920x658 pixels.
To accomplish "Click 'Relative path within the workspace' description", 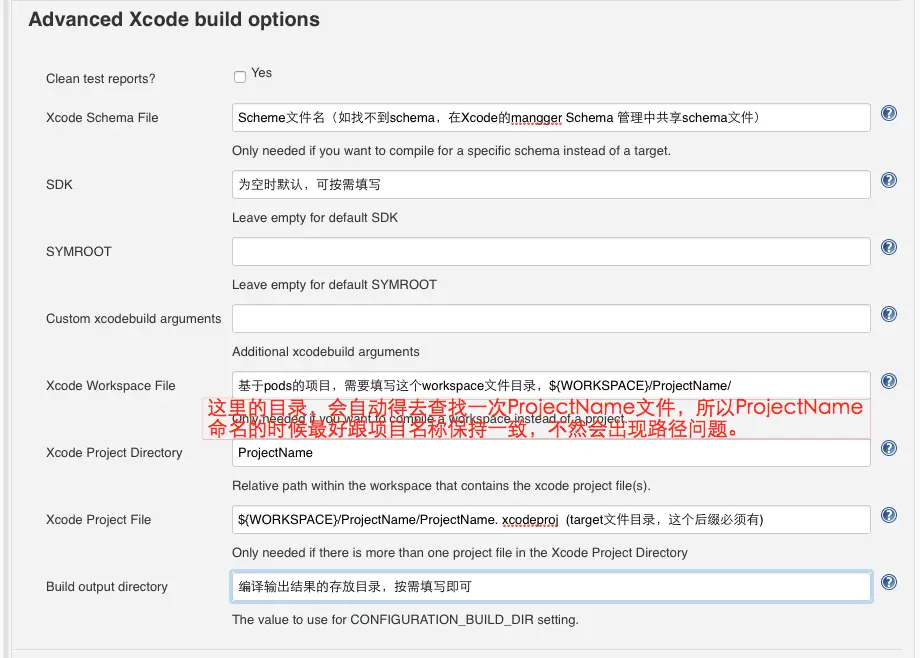I will pyautogui.click(x=441, y=486).
